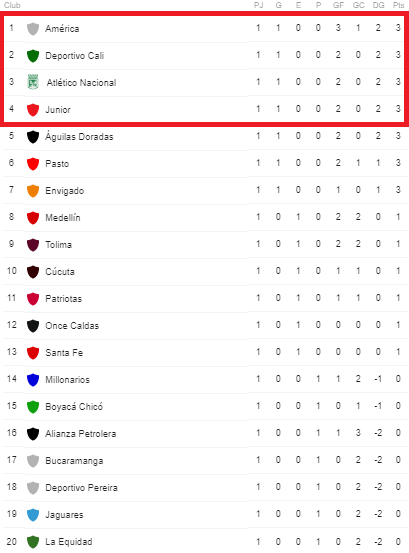Open the Deportivo Pereira team name

81,488
